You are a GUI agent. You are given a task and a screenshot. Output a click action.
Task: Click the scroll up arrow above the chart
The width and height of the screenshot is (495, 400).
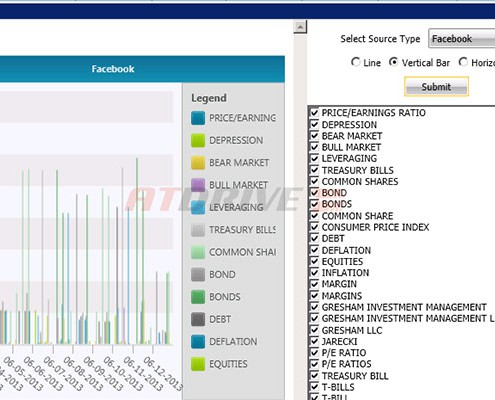[x=300, y=27]
